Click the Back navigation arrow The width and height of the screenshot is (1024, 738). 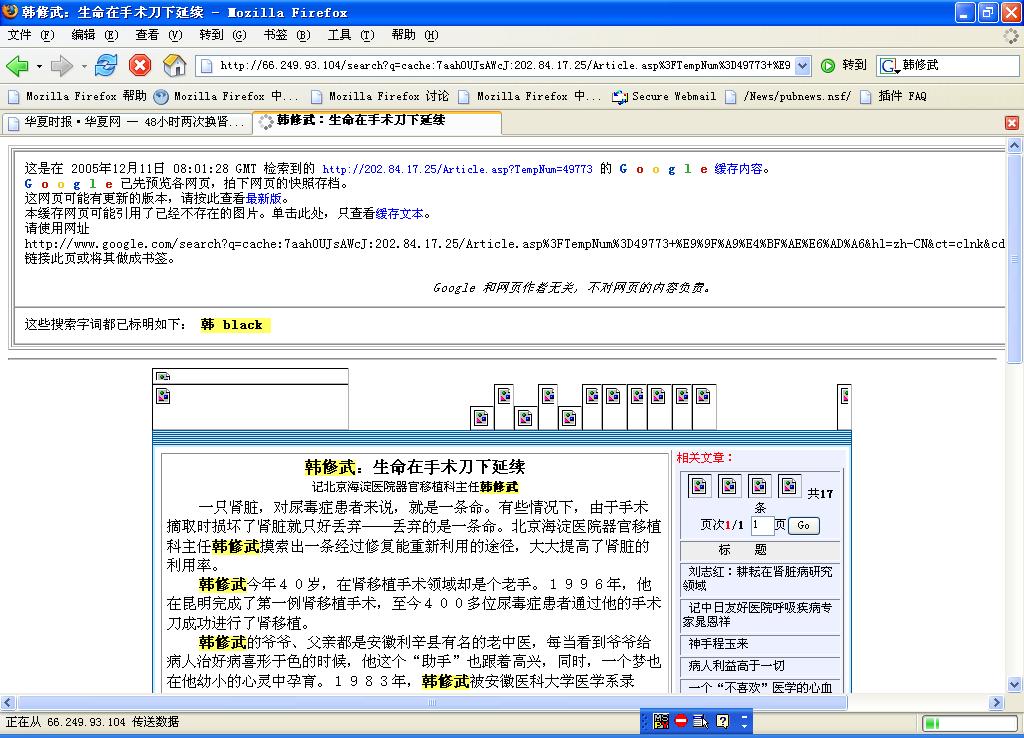pos(17,66)
